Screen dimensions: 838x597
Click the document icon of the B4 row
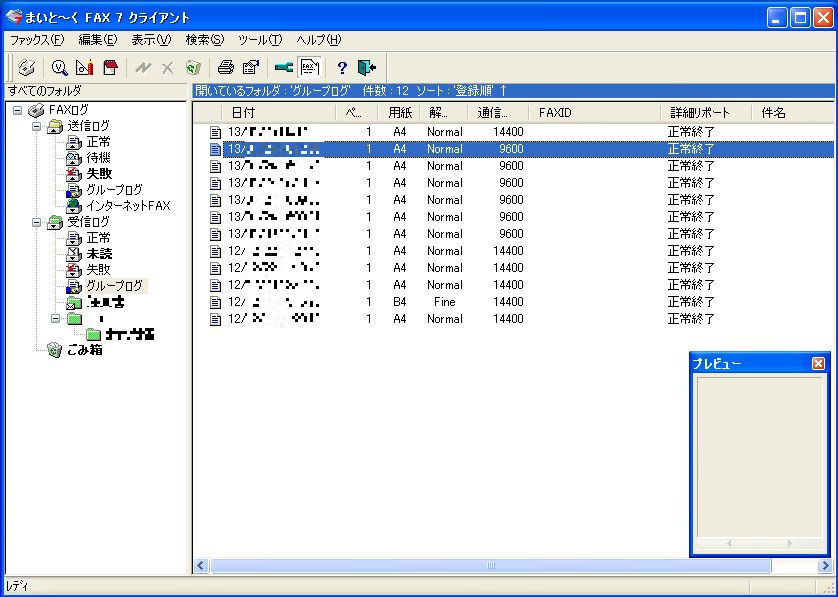click(x=215, y=303)
